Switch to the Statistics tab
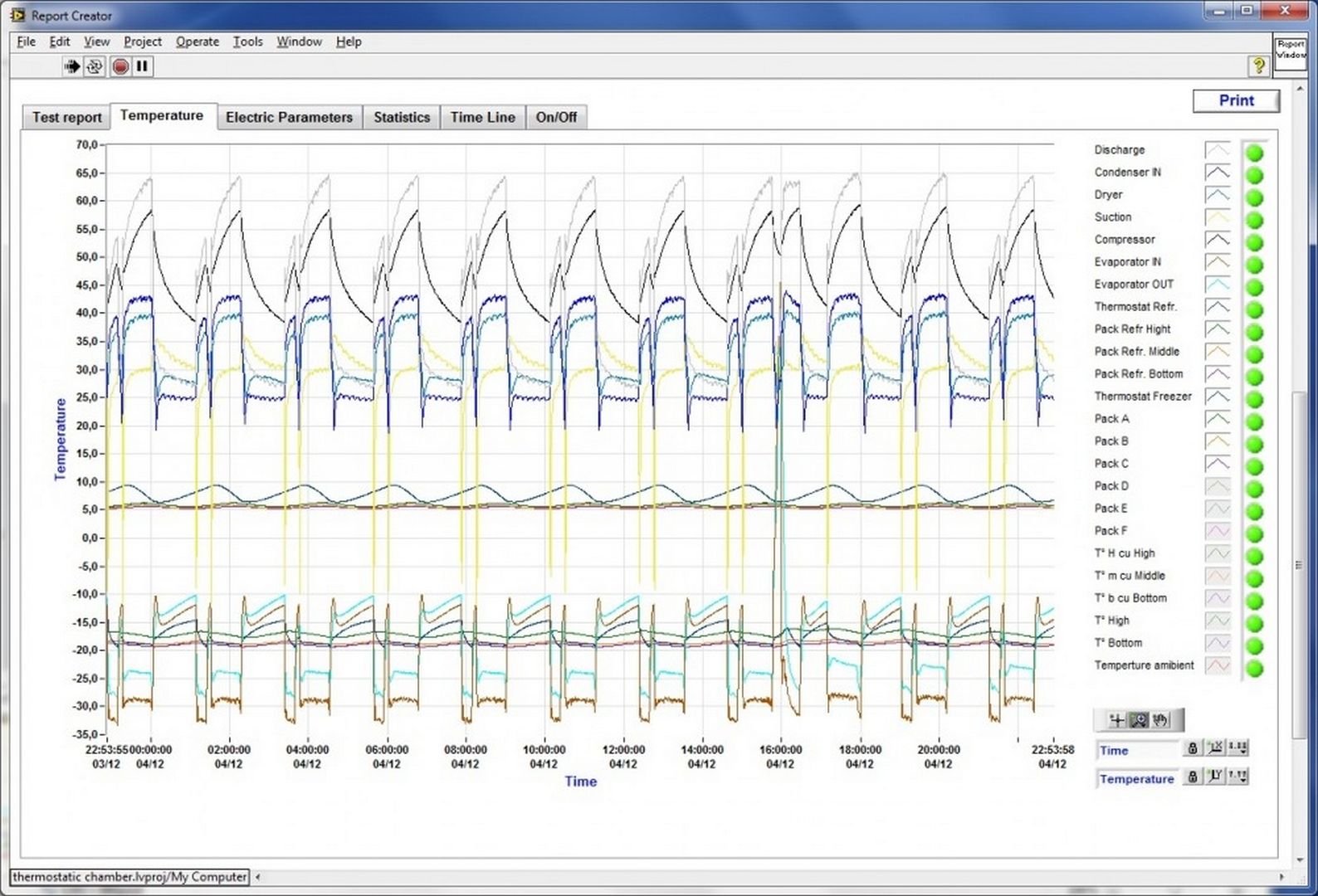1318x896 pixels. (402, 117)
